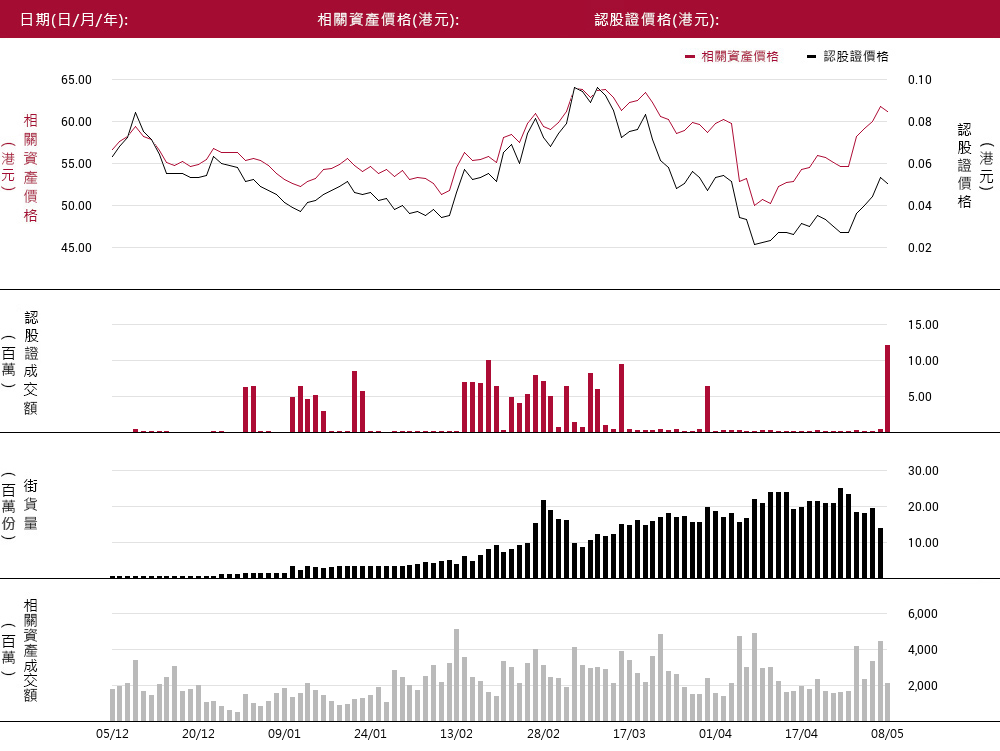Click the 13/02 date axis label
This screenshot has height=751, width=1000.
pos(457,734)
